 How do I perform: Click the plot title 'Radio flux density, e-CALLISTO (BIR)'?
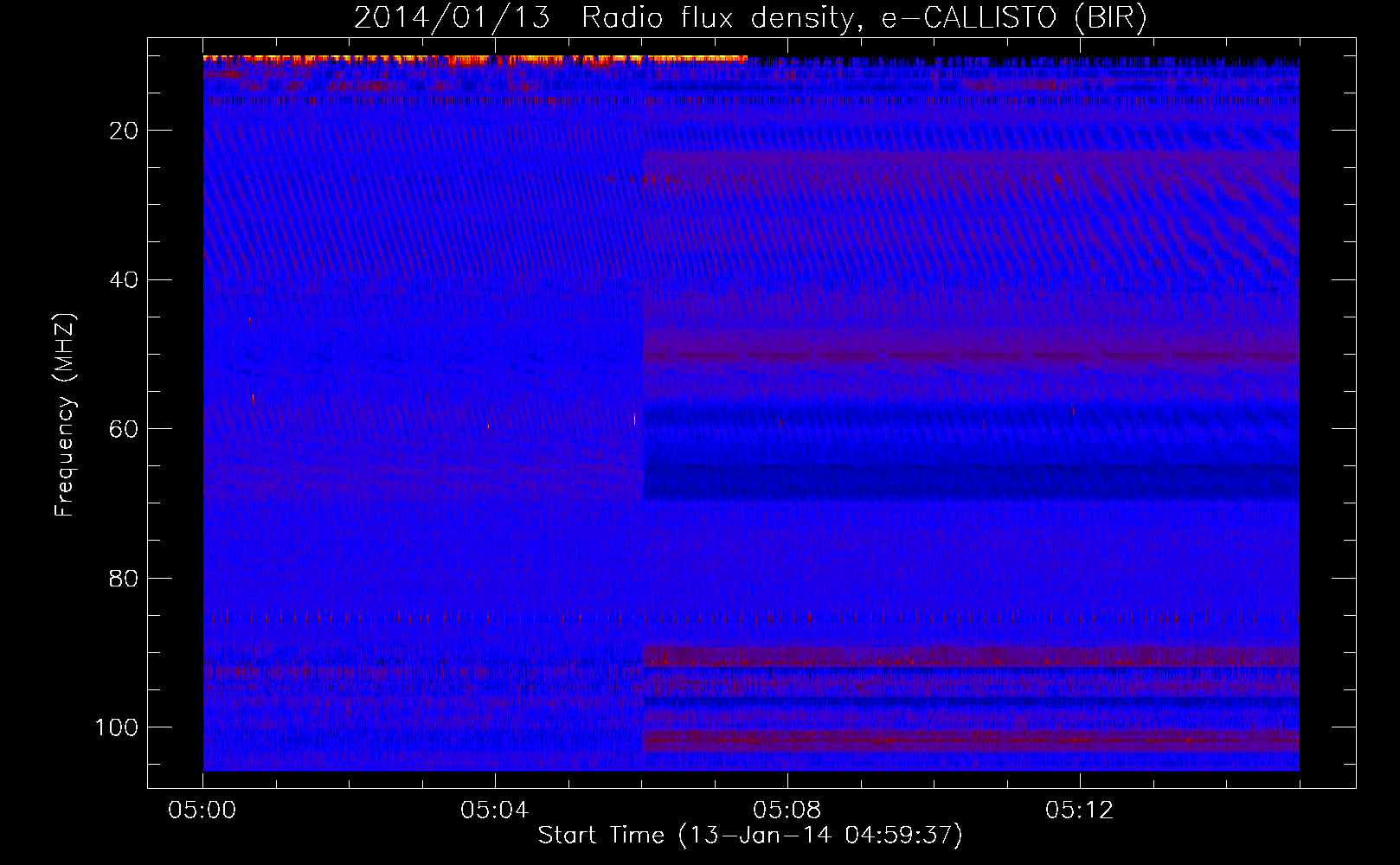pyautogui.click(x=864, y=18)
